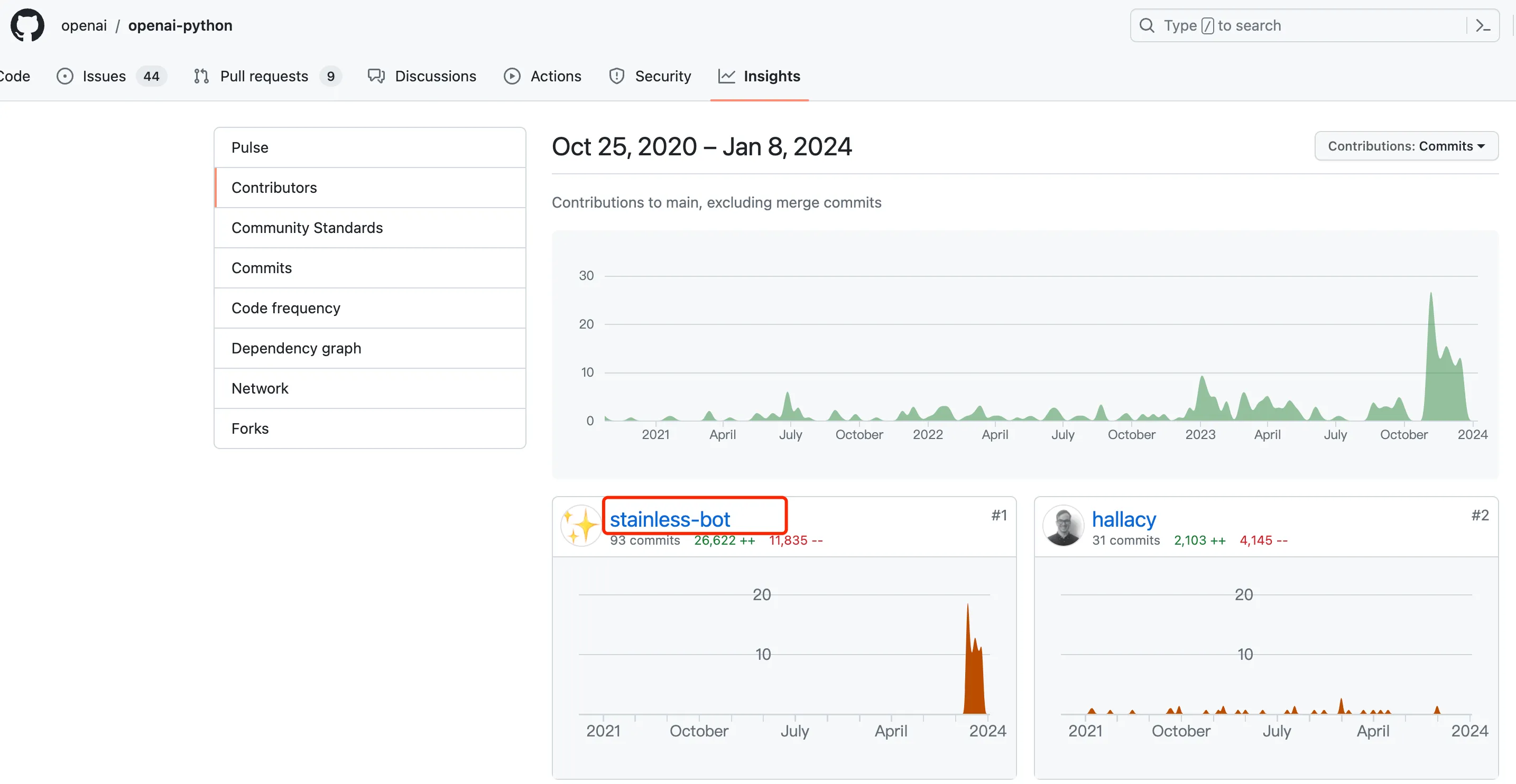Select the Code frequency tab
This screenshot has width=1516, height=784.
point(285,307)
